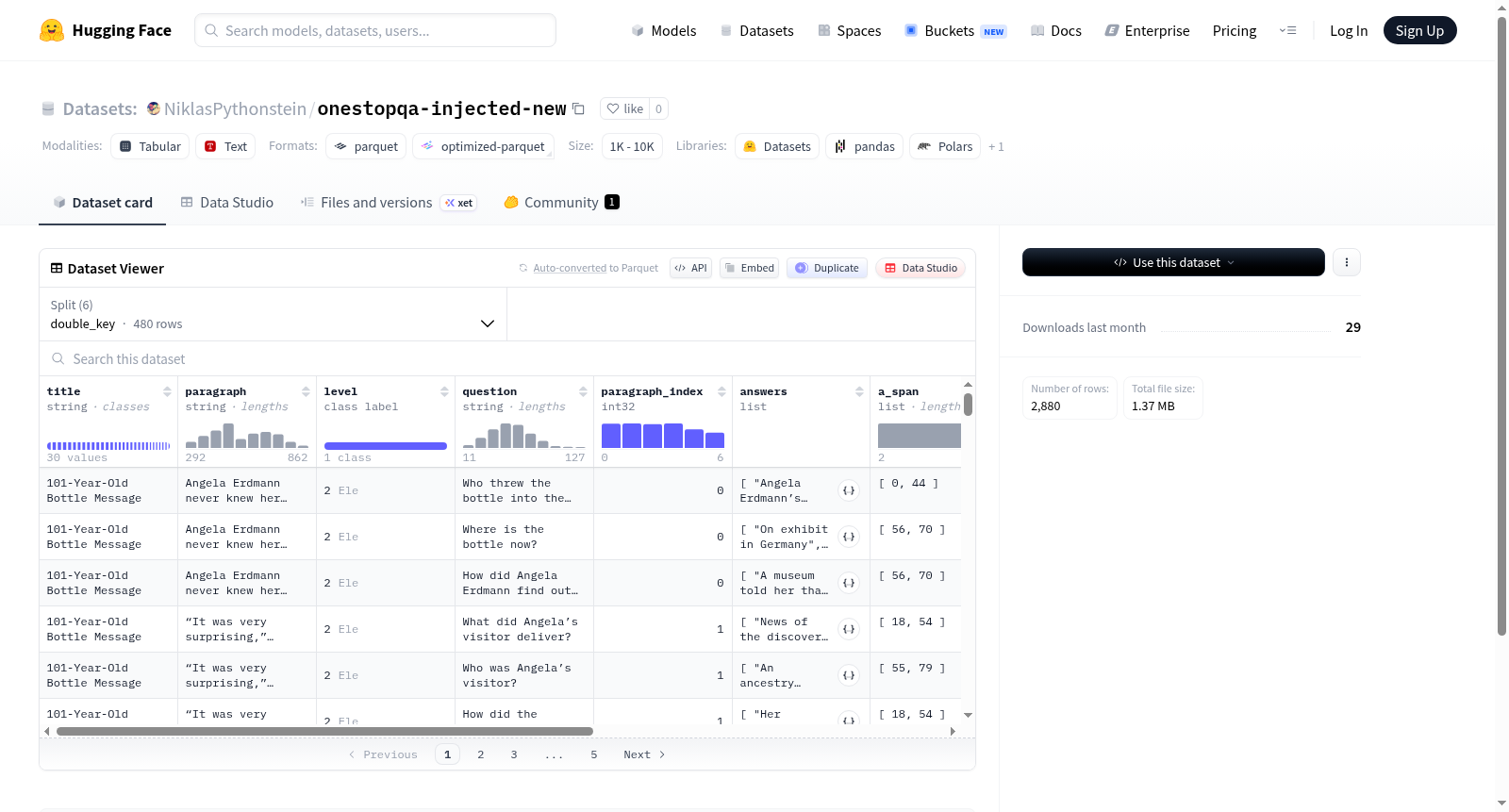Click the Hugging Face logo icon

point(52,30)
